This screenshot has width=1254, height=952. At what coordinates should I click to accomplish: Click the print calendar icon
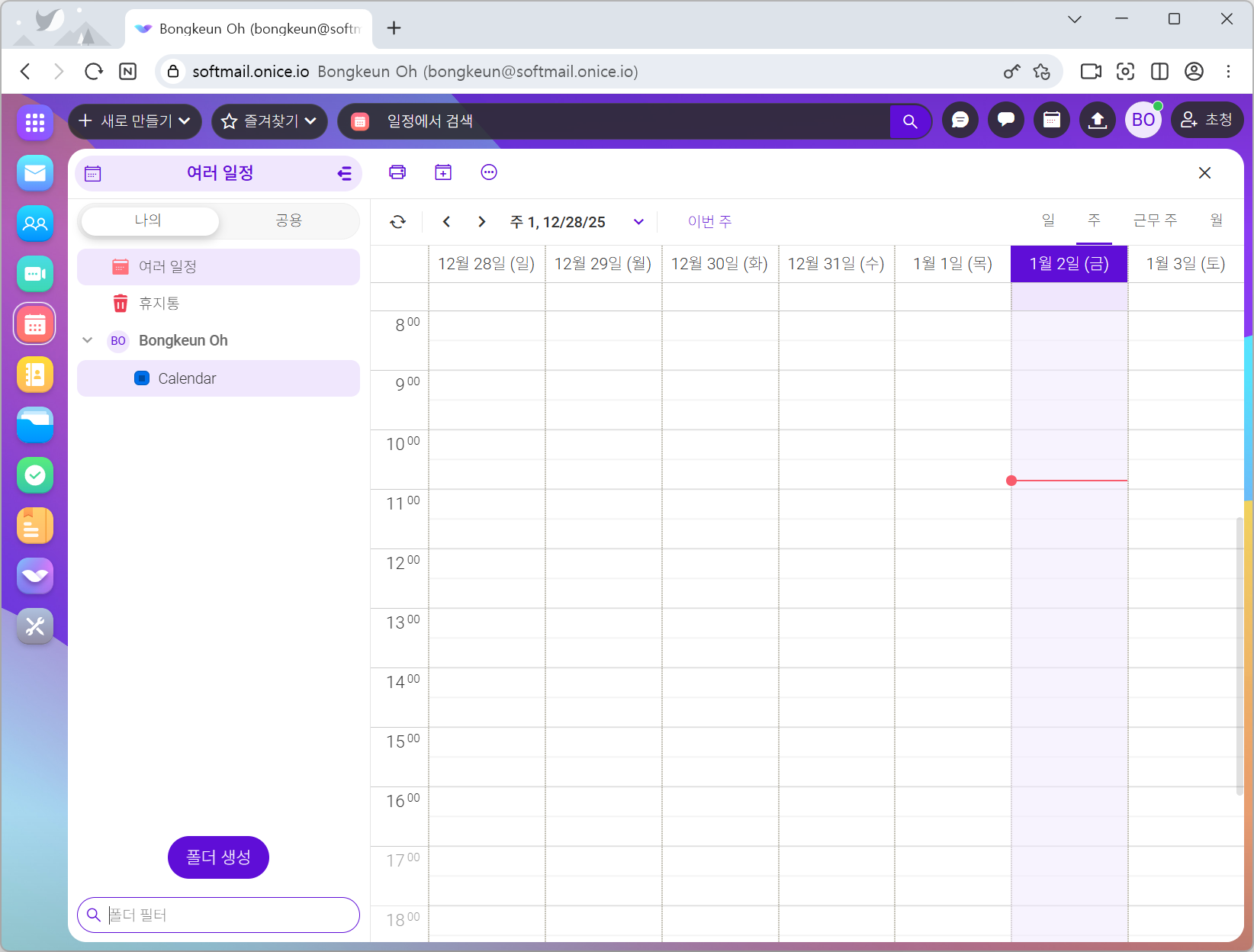tap(397, 172)
